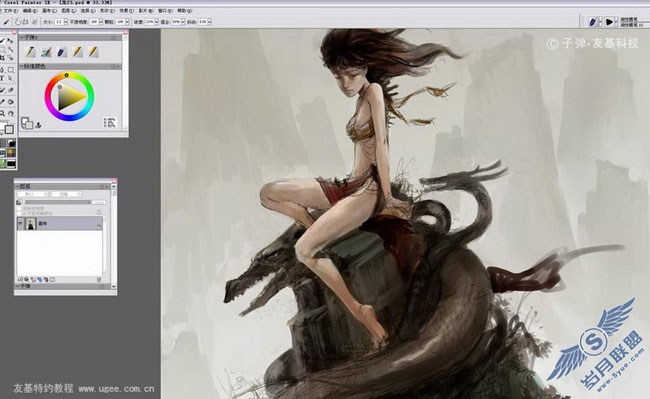650x399 pixels.
Task: Select the Layer Adjuster tool
Action: point(10,41)
